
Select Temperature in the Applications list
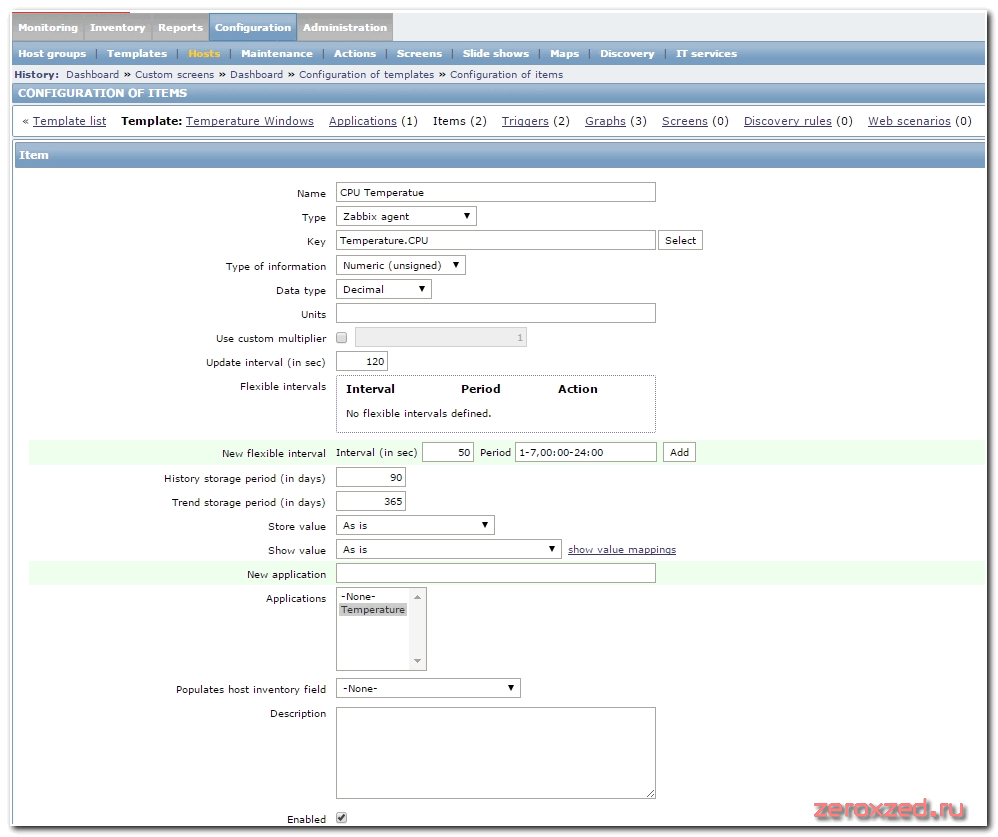[x=373, y=610]
